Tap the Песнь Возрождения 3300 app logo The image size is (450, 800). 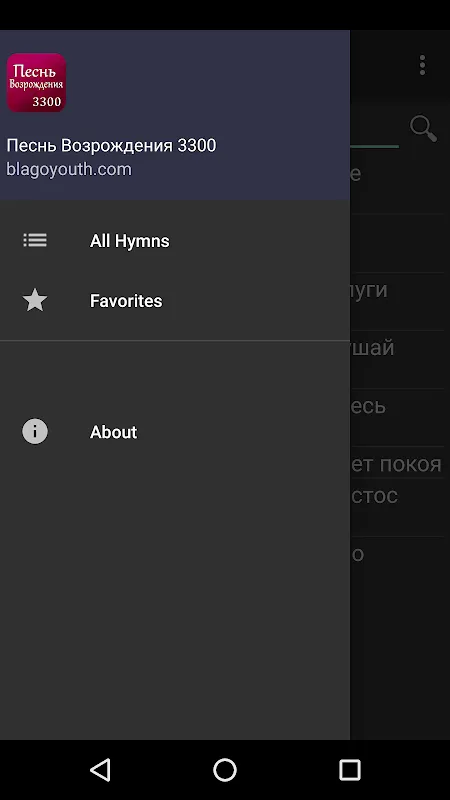[36, 83]
